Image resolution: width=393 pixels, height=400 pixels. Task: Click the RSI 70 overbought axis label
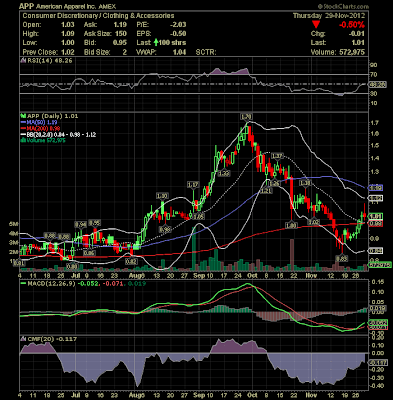click(373, 74)
